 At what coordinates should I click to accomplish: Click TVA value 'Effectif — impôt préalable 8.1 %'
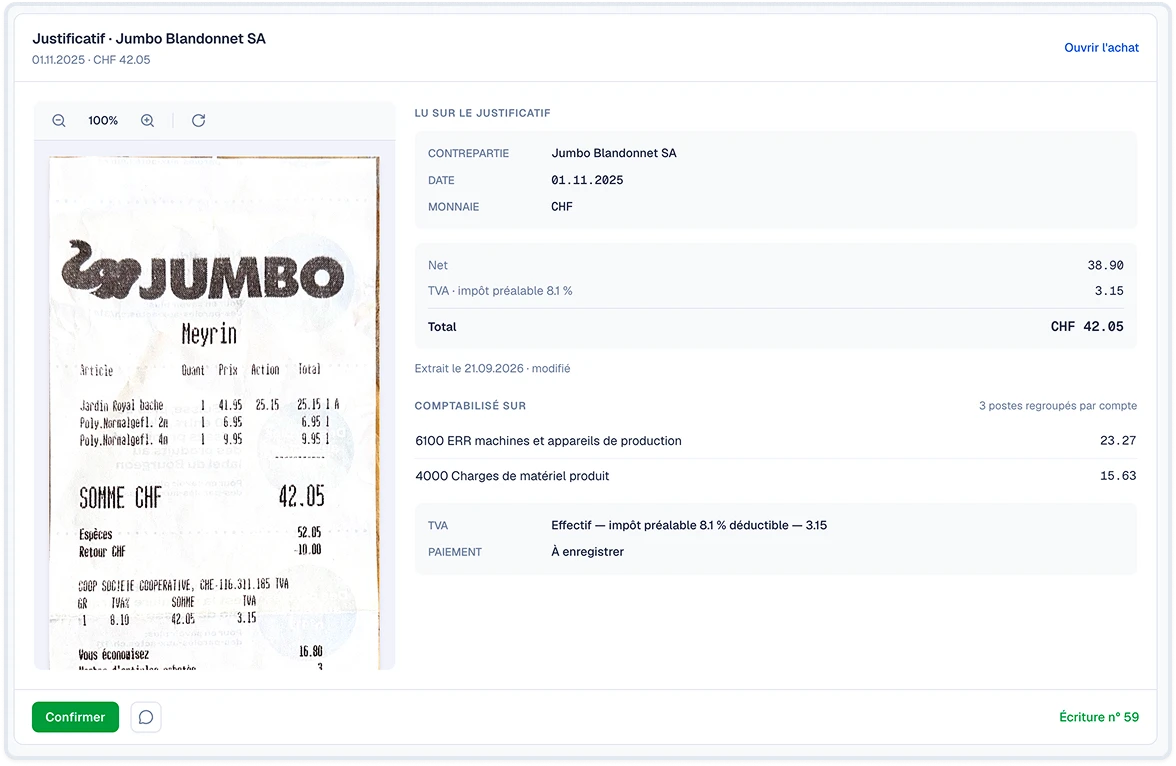[688, 525]
